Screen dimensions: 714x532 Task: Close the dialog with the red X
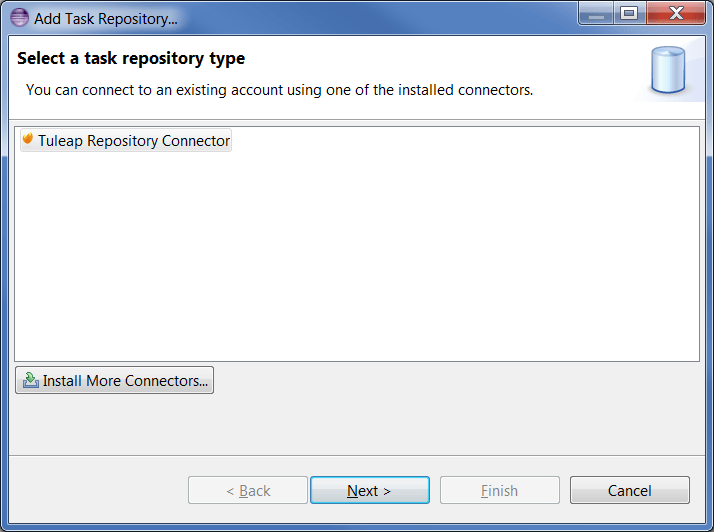[x=676, y=15]
